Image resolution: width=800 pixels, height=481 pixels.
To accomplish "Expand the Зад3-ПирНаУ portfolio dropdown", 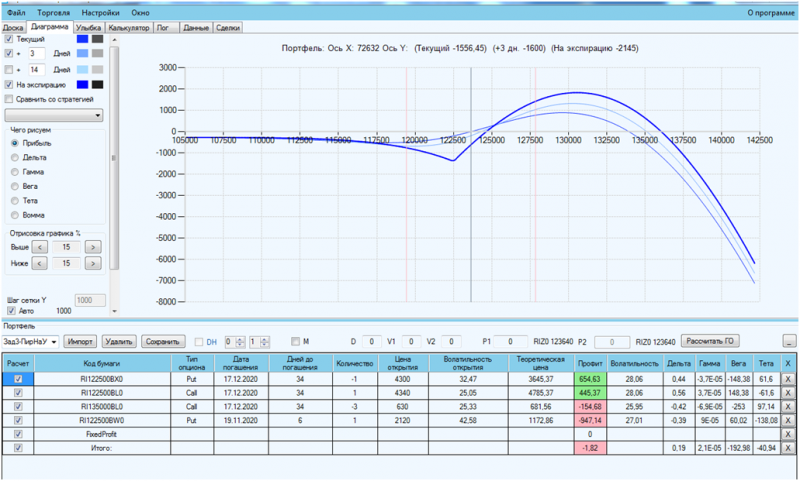I will point(30,341).
